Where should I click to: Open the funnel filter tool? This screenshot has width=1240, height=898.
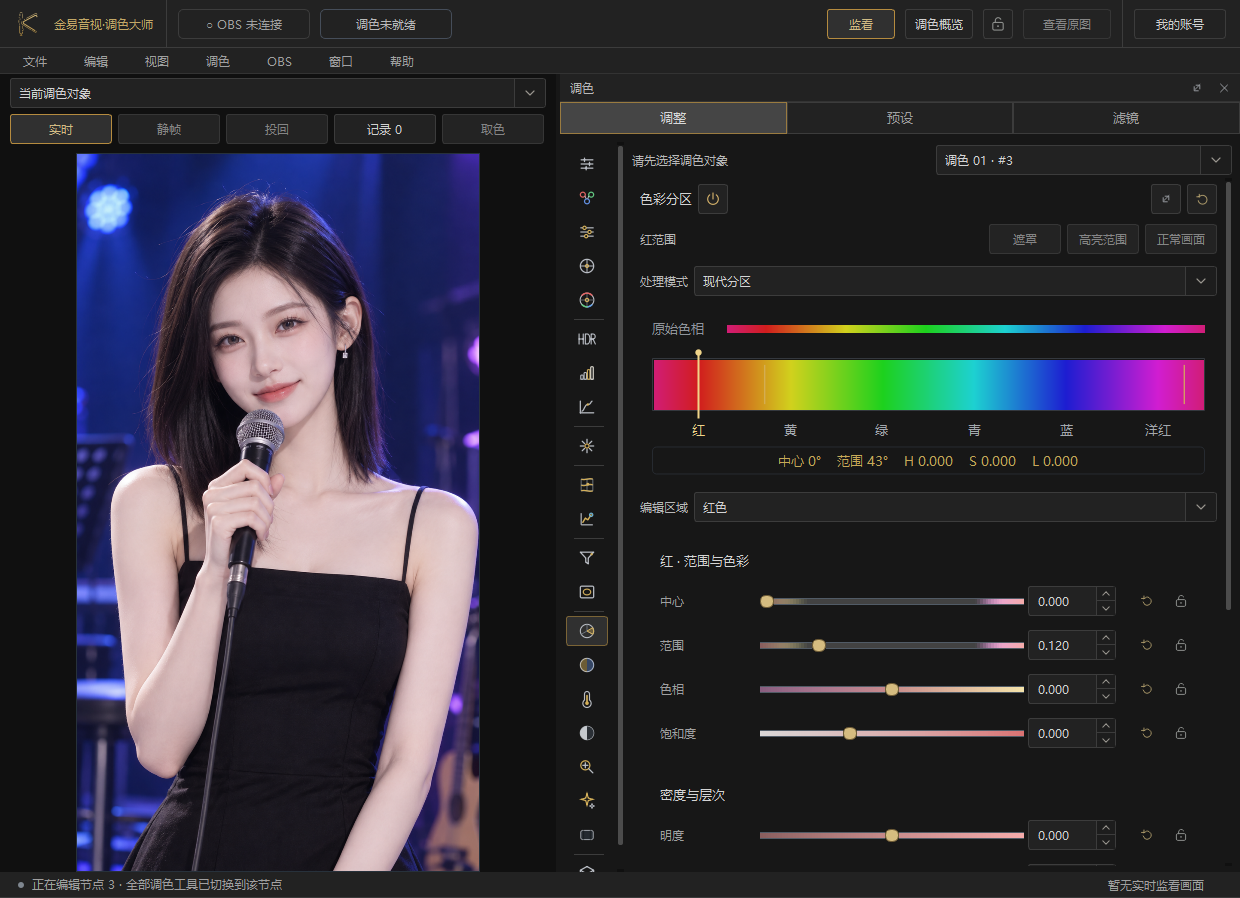[587, 558]
